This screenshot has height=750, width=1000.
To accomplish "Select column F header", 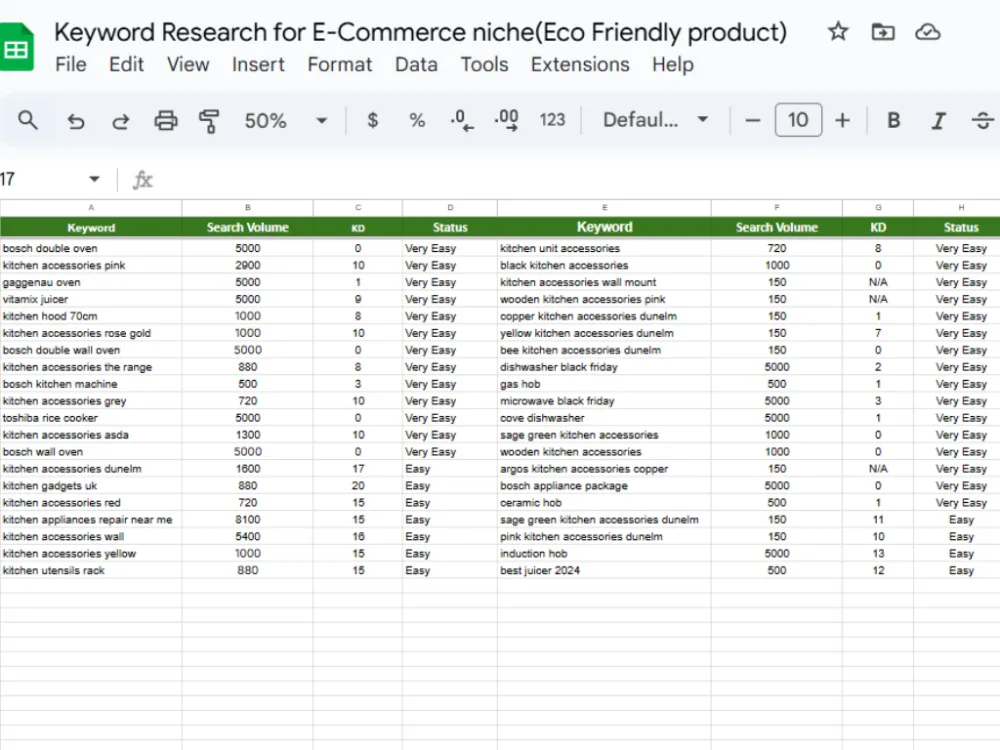I will pos(777,208).
